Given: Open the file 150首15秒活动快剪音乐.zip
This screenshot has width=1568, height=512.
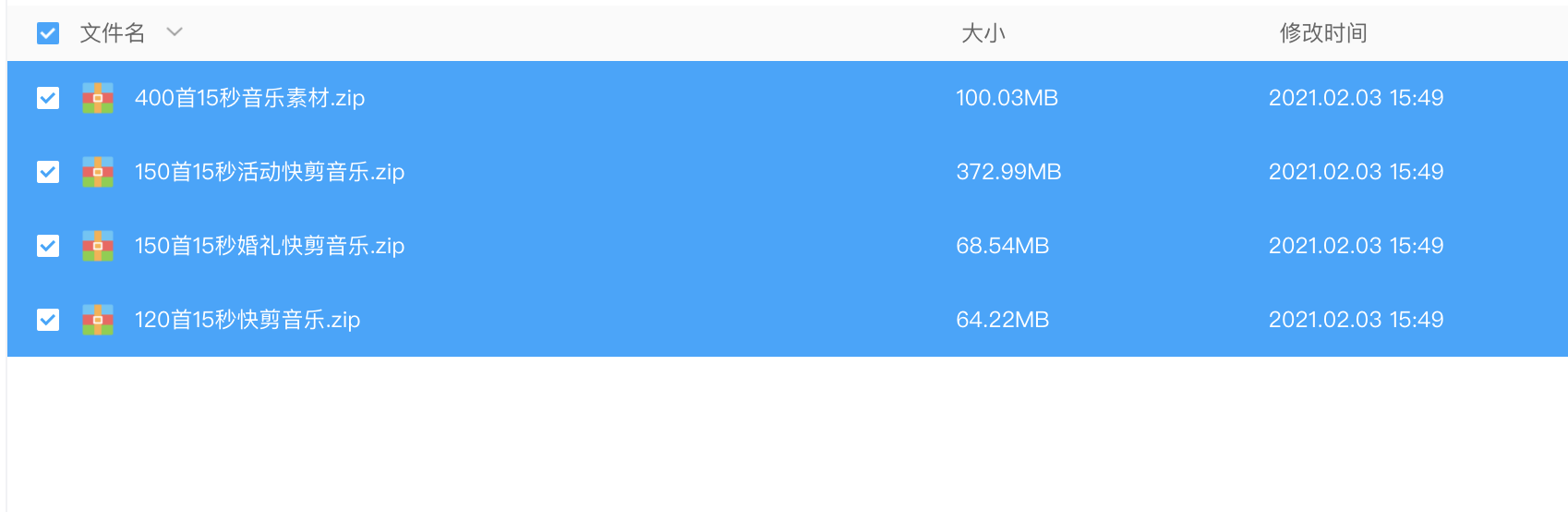Looking at the screenshot, I should point(270,172).
